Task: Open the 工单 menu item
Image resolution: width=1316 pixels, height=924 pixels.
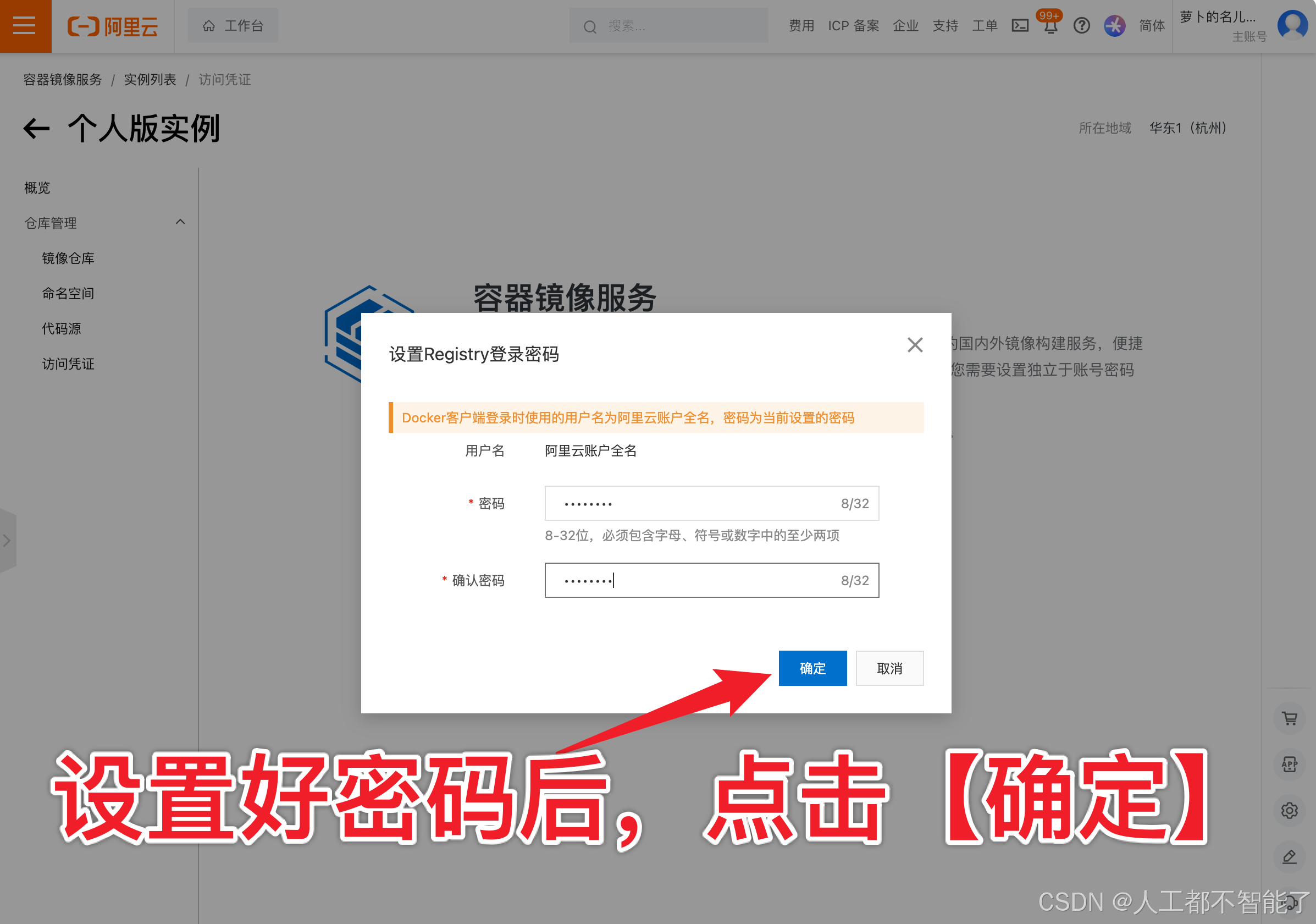Action: point(985,25)
